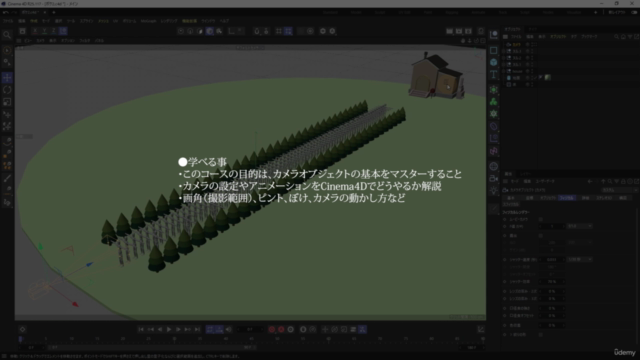
Task: Toggle the coordinate system button beside Z
Action: pos(63,31)
